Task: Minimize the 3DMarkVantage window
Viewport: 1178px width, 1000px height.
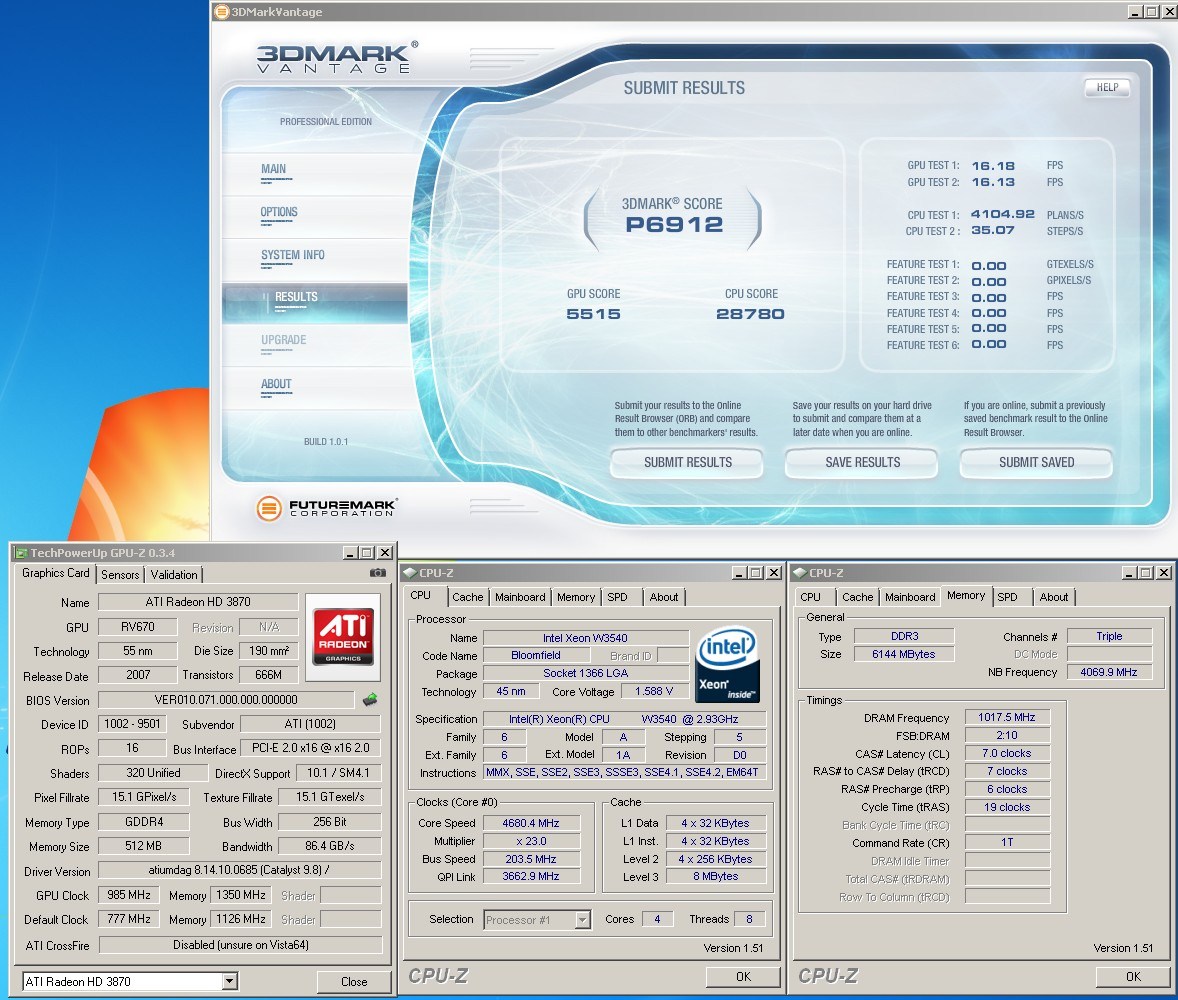Action: 1135,11
